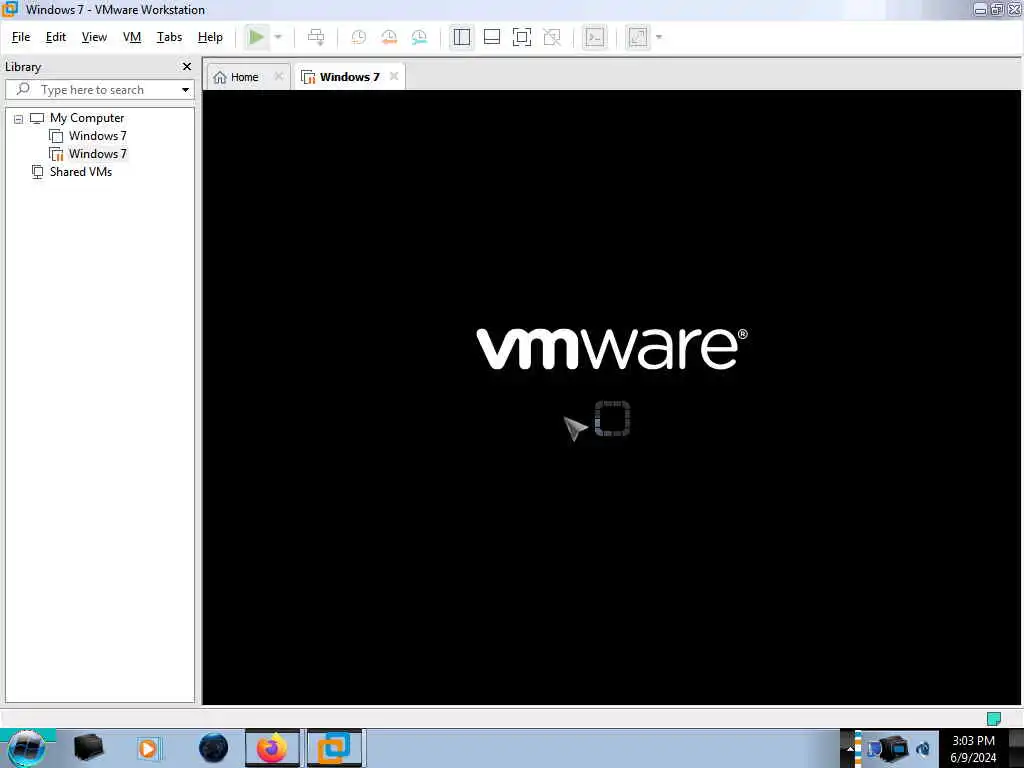Select the paused Windows 7 VM entry
The height and width of the screenshot is (768, 1024).
coord(97,154)
